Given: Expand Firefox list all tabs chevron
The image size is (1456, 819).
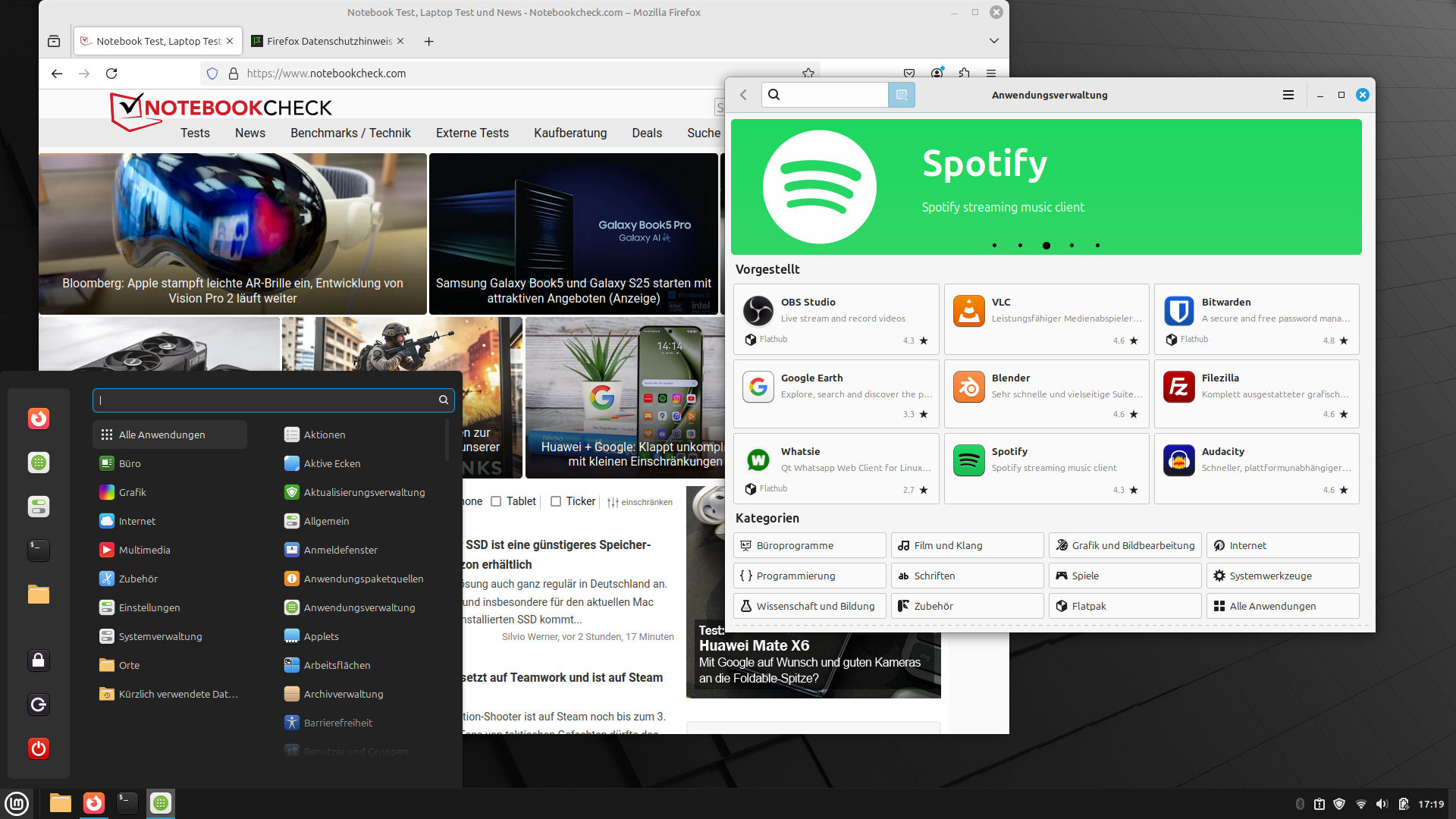Looking at the screenshot, I should pyautogui.click(x=993, y=41).
